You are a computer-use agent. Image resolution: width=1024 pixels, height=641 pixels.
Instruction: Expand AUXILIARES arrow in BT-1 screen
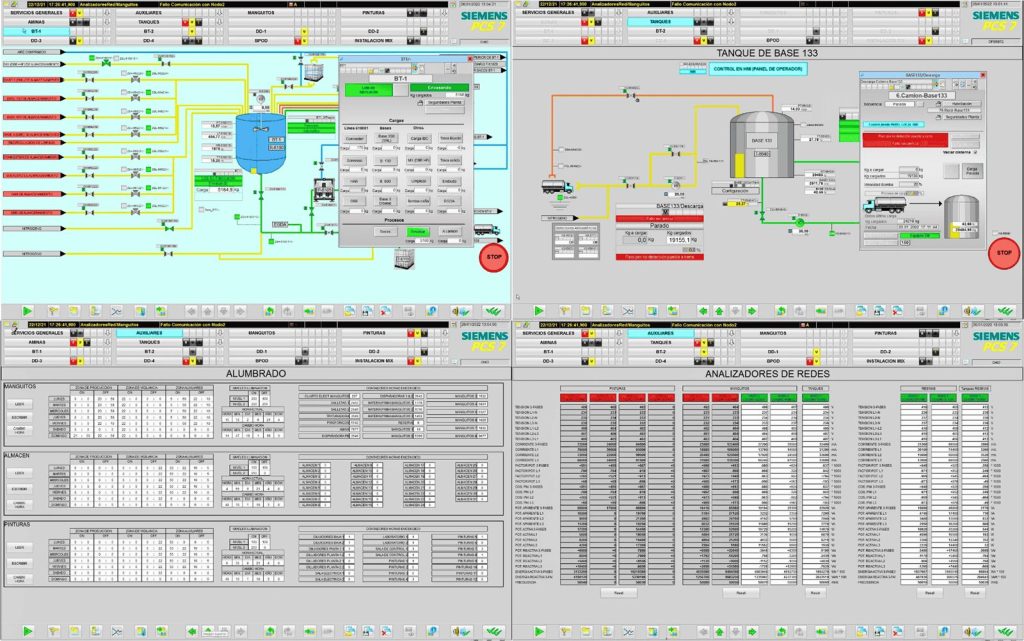click(219, 12)
